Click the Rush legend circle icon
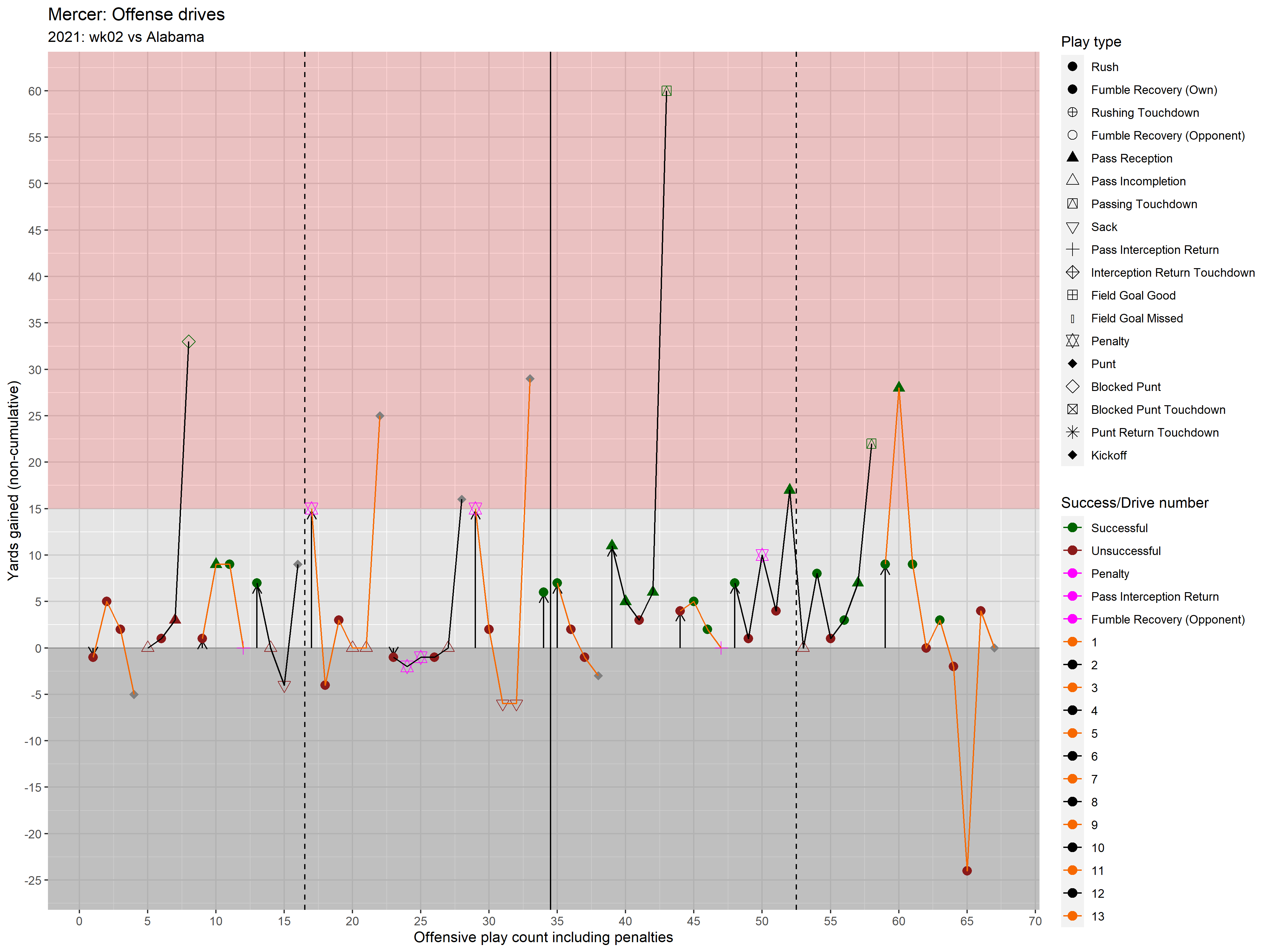 (1072, 67)
